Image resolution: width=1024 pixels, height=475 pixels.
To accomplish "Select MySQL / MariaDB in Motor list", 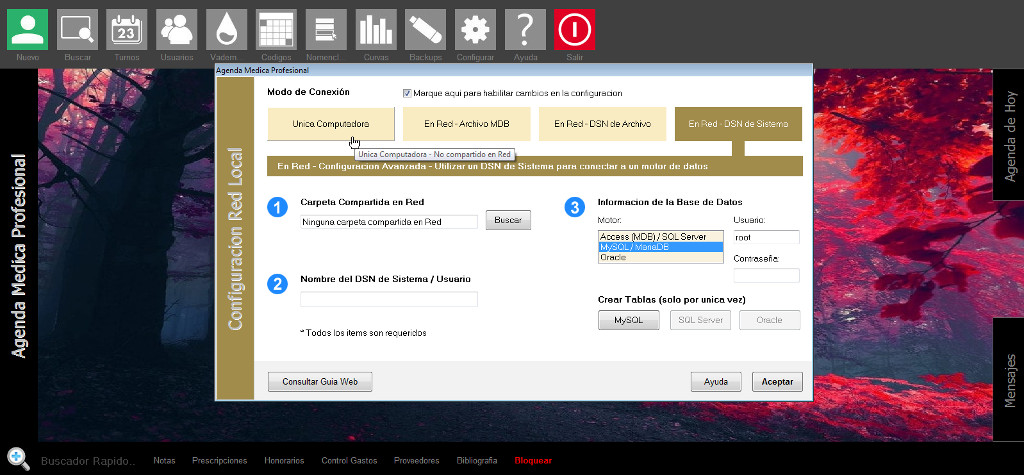I will [x=661, y=247].
